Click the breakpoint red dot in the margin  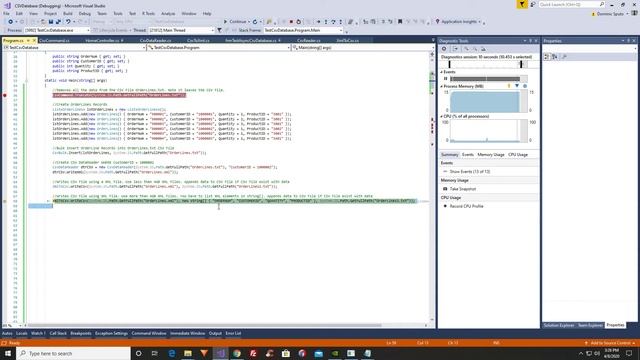[5, 95]
